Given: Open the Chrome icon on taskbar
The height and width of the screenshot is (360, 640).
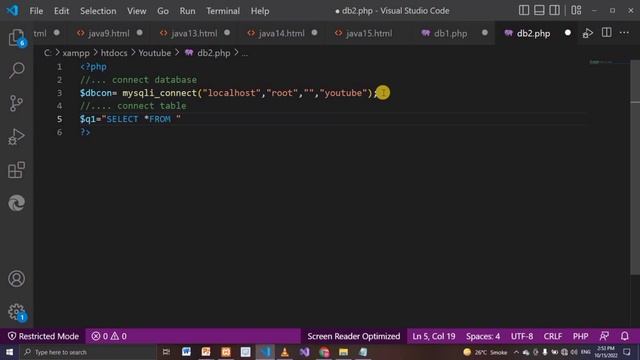Looking at the screenshot, I should [x=324, y=352].
